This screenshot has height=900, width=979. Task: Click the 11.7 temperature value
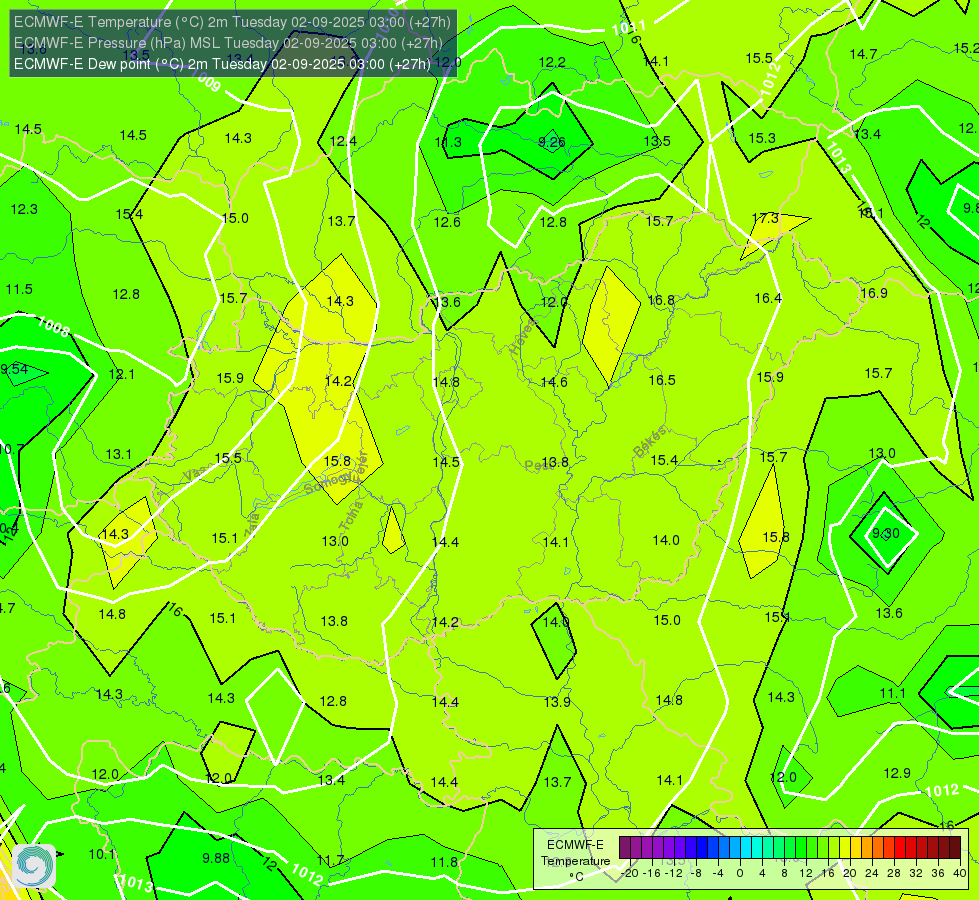(x=330, y=861)
